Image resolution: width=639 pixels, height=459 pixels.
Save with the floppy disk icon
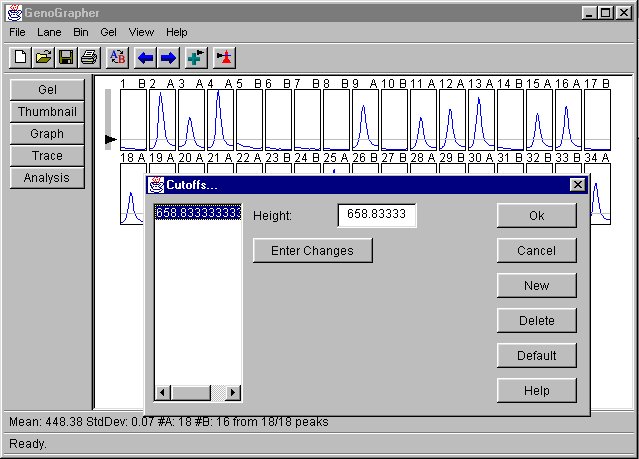(x=66, y=58)
